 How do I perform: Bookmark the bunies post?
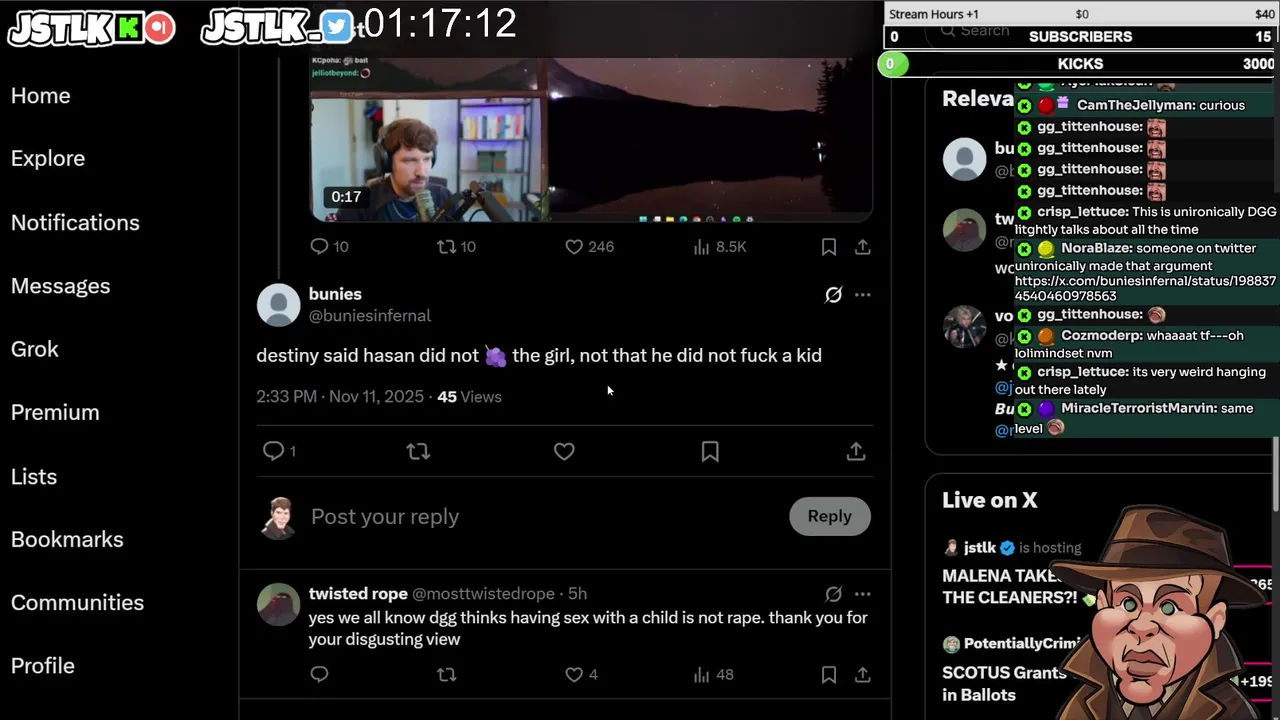point(710,452)
